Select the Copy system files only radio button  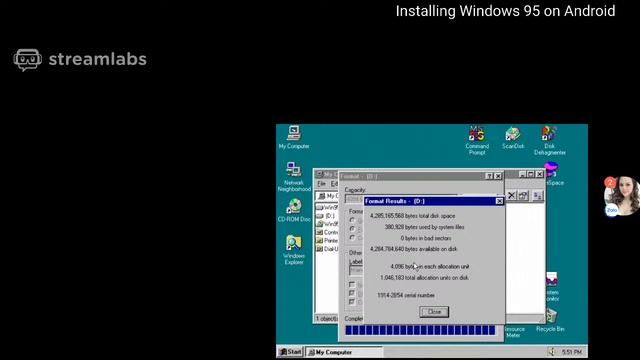tap(352, 238)
